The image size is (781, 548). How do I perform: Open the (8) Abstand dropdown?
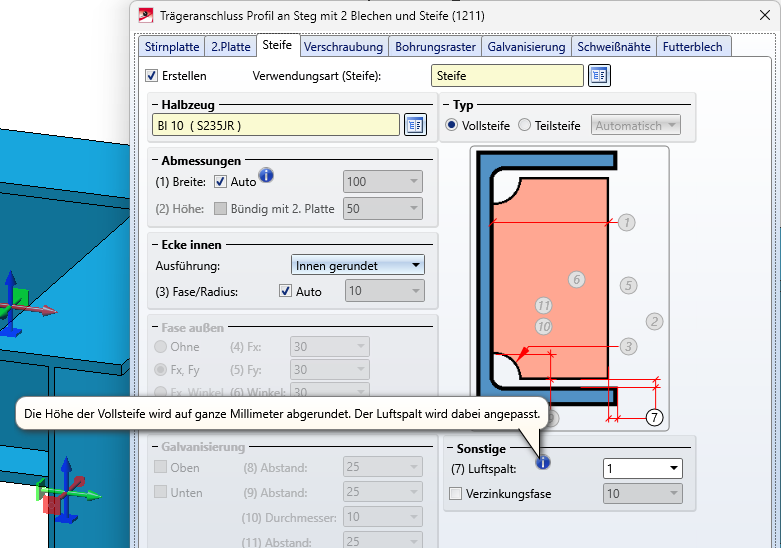[383, 467]
